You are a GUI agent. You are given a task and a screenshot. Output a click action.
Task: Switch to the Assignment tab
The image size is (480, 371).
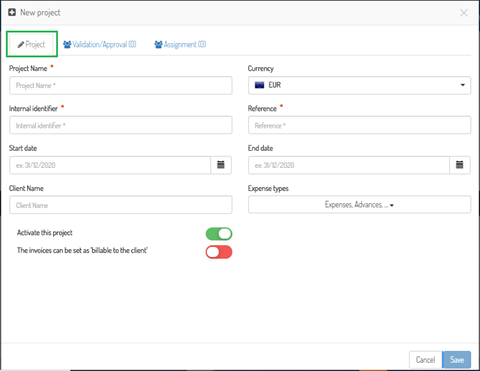click(x=180, y=44)
